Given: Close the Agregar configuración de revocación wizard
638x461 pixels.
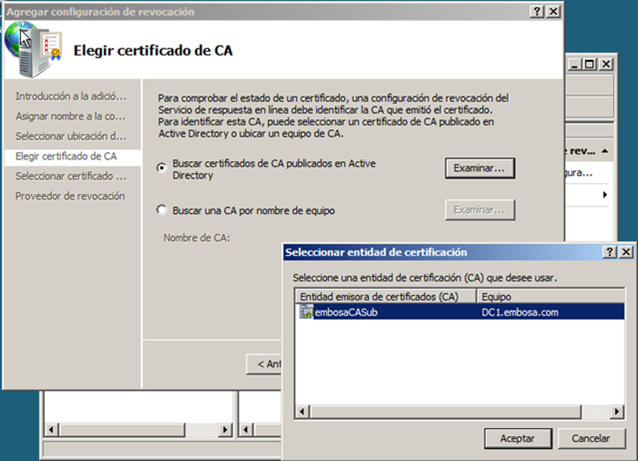Looking at the screenshot, I should point(552,11).
